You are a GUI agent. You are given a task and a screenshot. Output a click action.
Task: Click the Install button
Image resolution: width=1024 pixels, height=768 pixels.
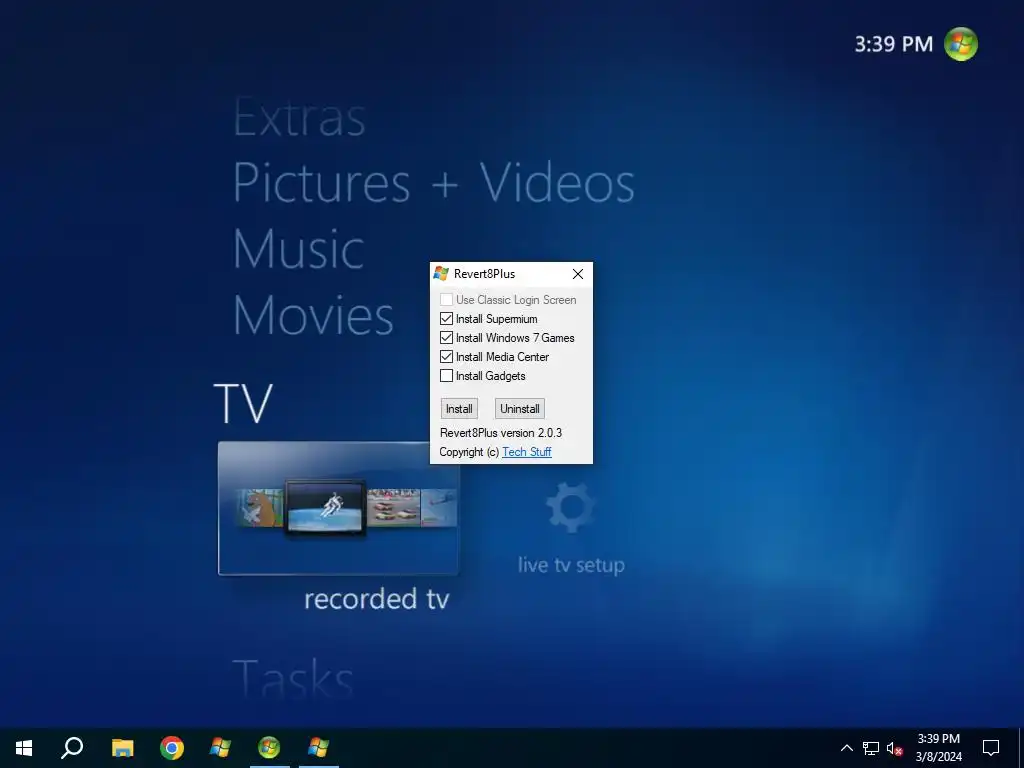(459, 409)
